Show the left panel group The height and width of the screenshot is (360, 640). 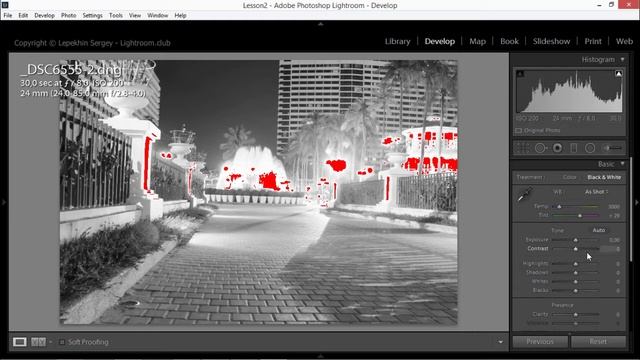[4, 202]
